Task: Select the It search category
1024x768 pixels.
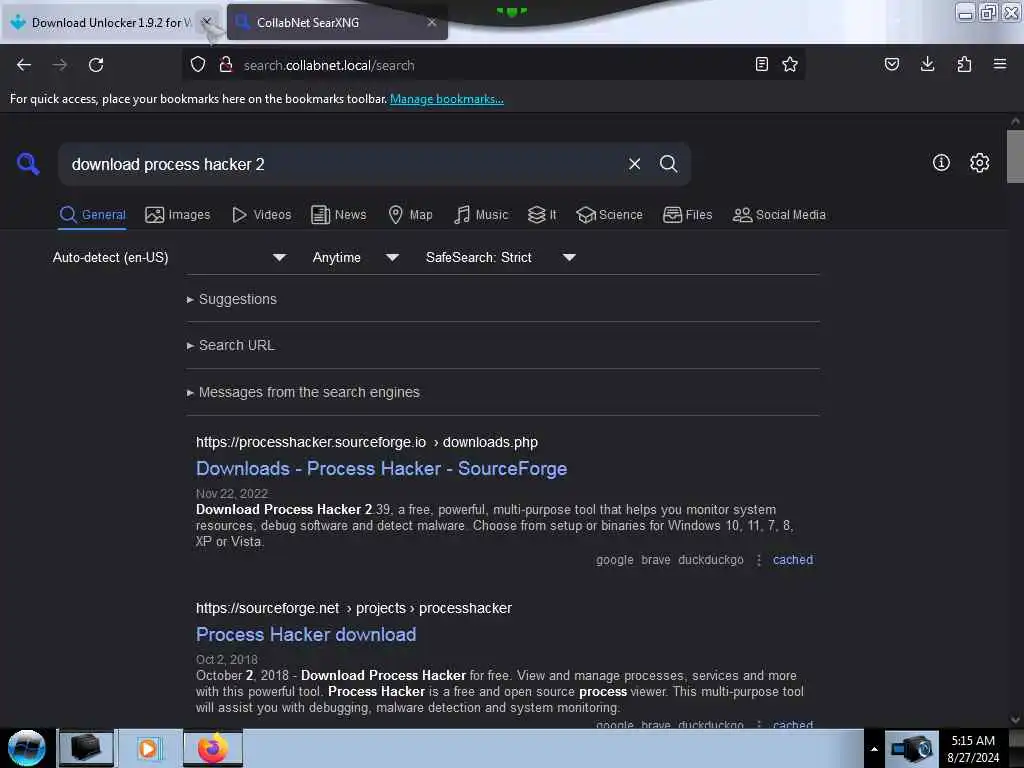Action: 542,215
